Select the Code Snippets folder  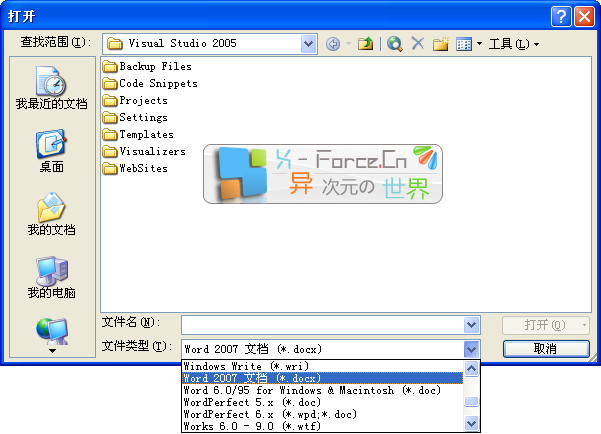pyautogui.click(x=150, y=84)
